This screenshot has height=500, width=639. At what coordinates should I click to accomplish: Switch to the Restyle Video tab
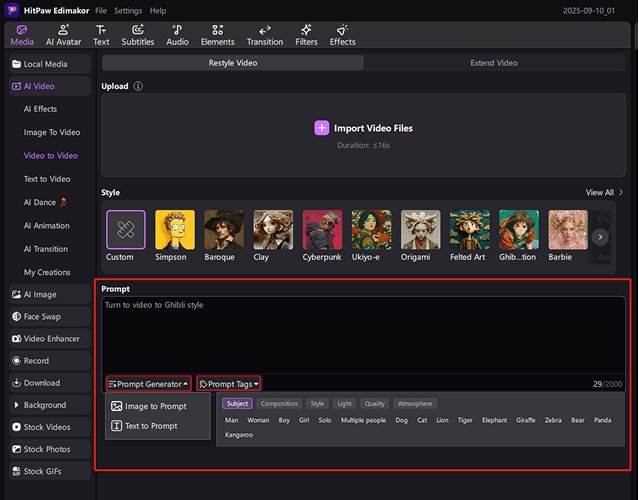[233, 63]
